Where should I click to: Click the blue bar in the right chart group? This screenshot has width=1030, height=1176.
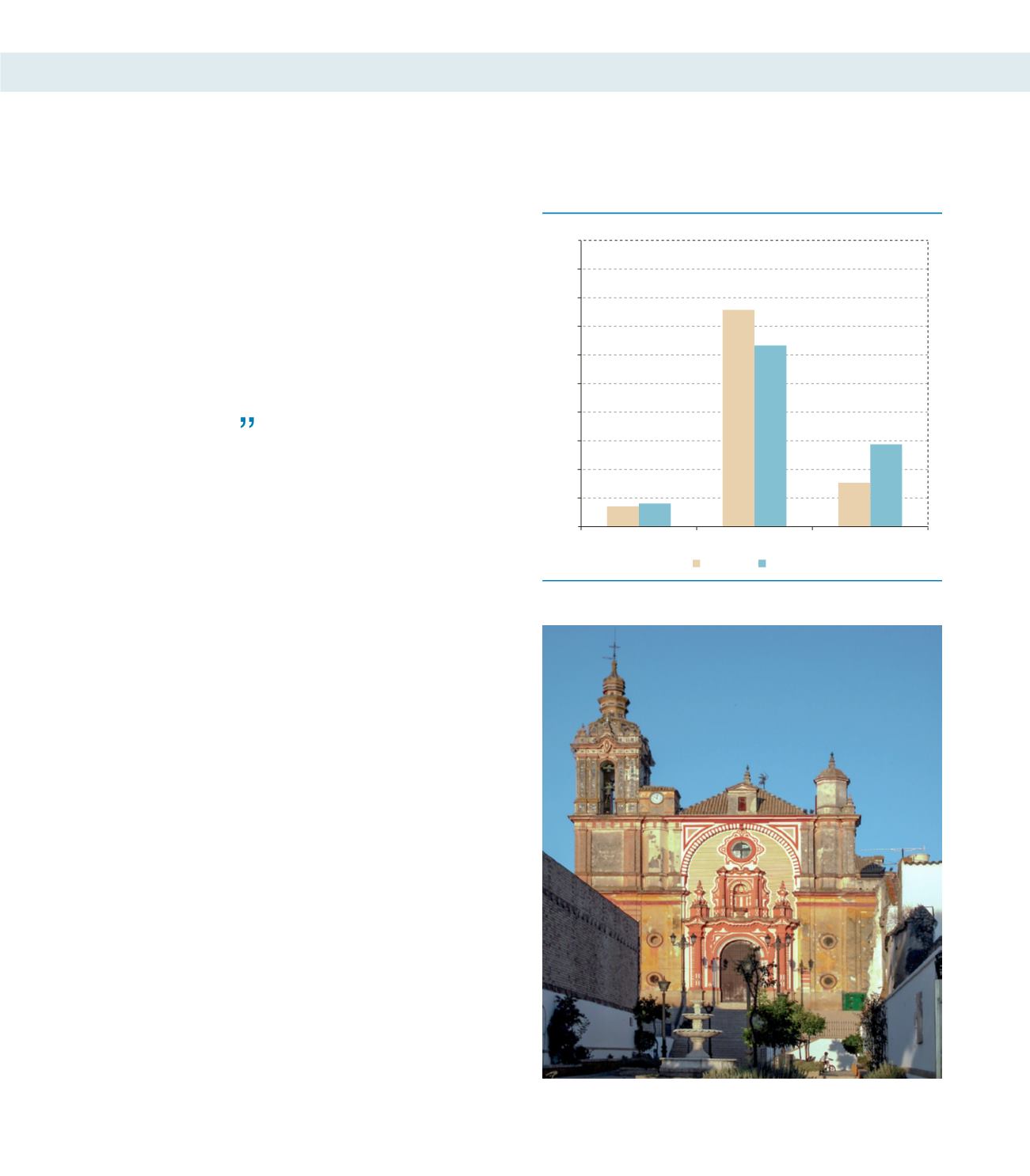886,486
